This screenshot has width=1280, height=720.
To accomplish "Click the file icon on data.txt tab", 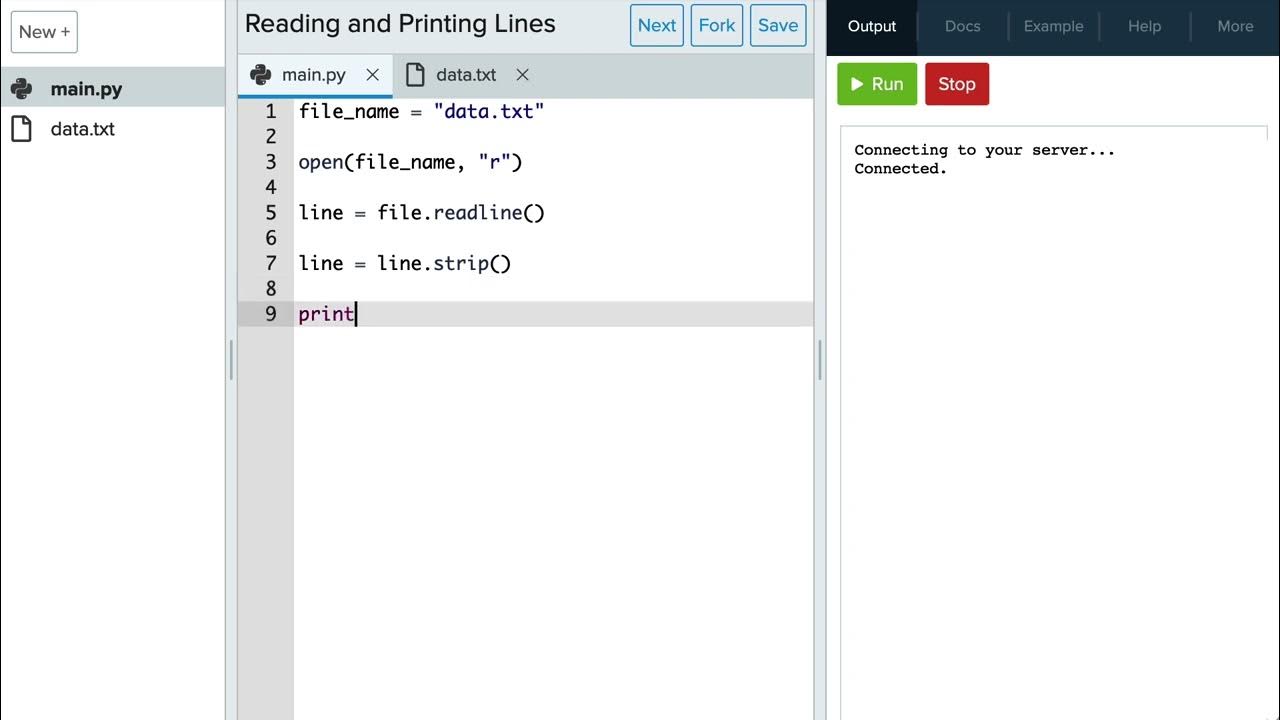I will (415, 75).
